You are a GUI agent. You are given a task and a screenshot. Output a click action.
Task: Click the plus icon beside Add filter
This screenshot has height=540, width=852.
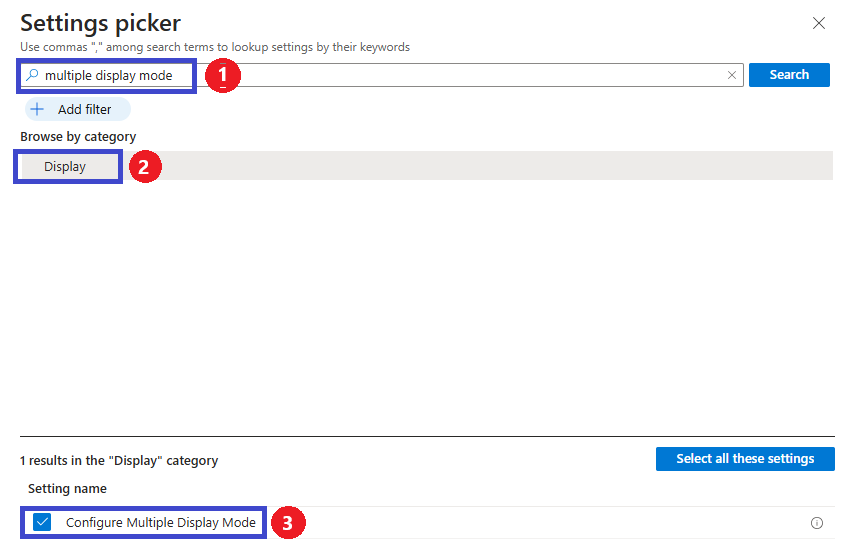tap(37, 109)
